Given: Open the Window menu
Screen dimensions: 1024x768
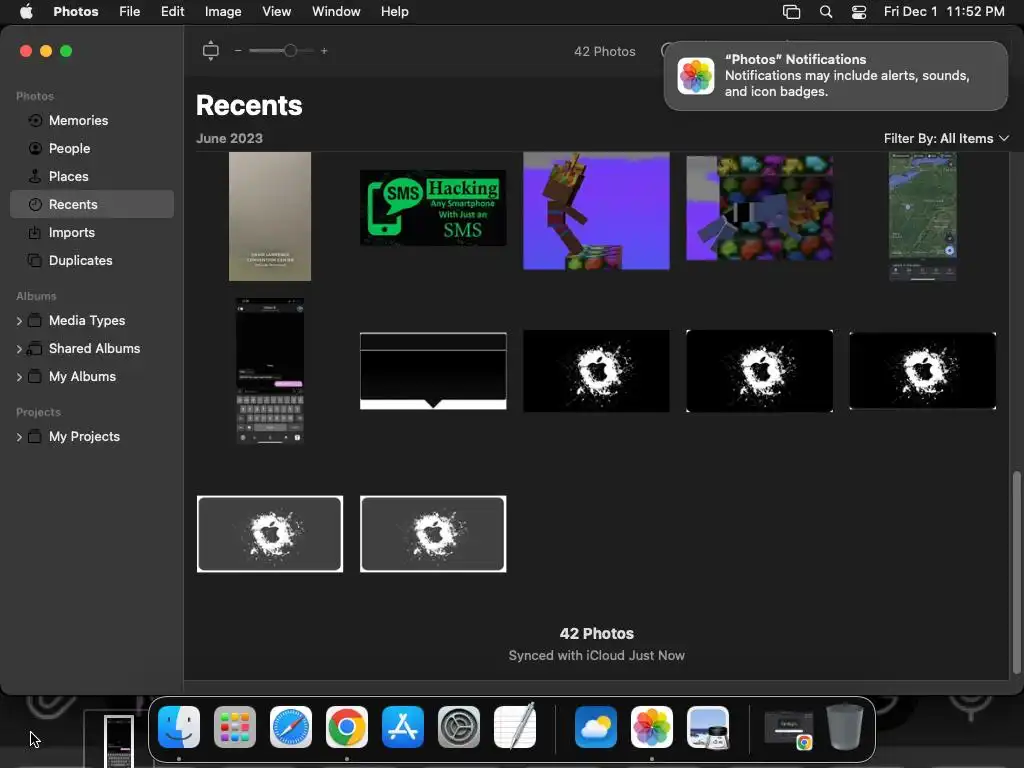Looking at the screenshot, I should coord(336,12).
